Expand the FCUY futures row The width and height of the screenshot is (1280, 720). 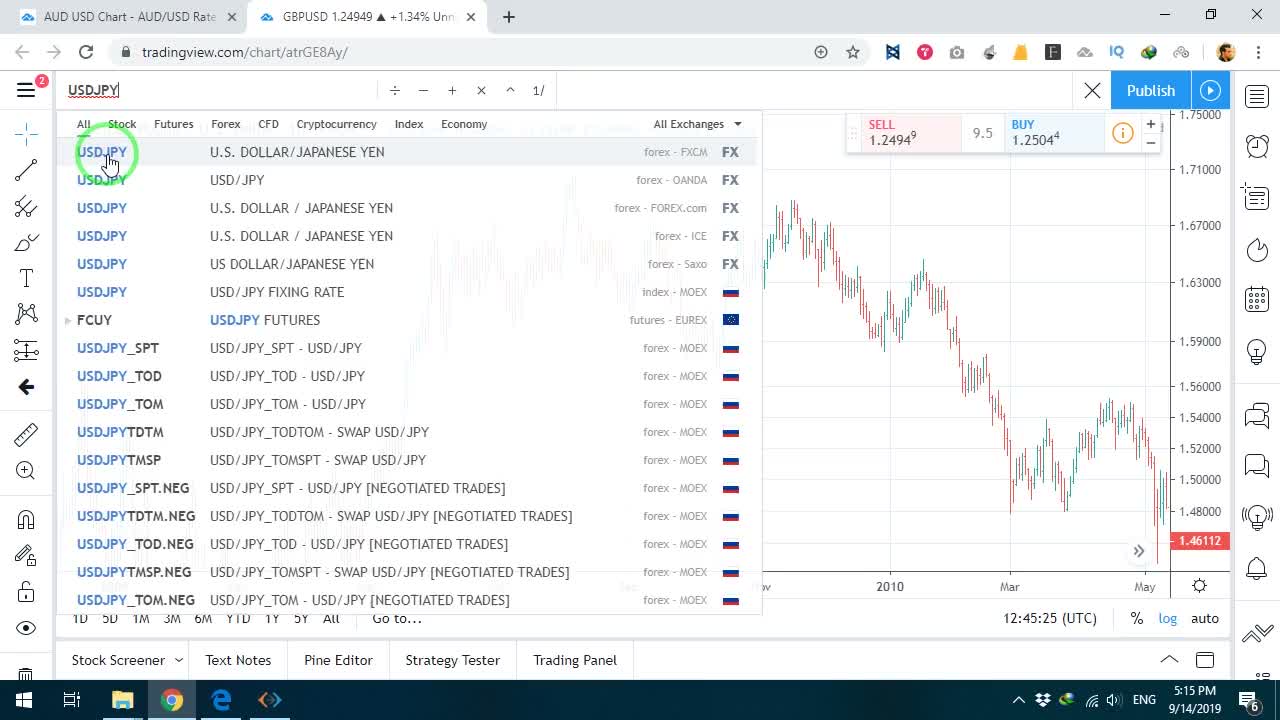coord(67,320)
